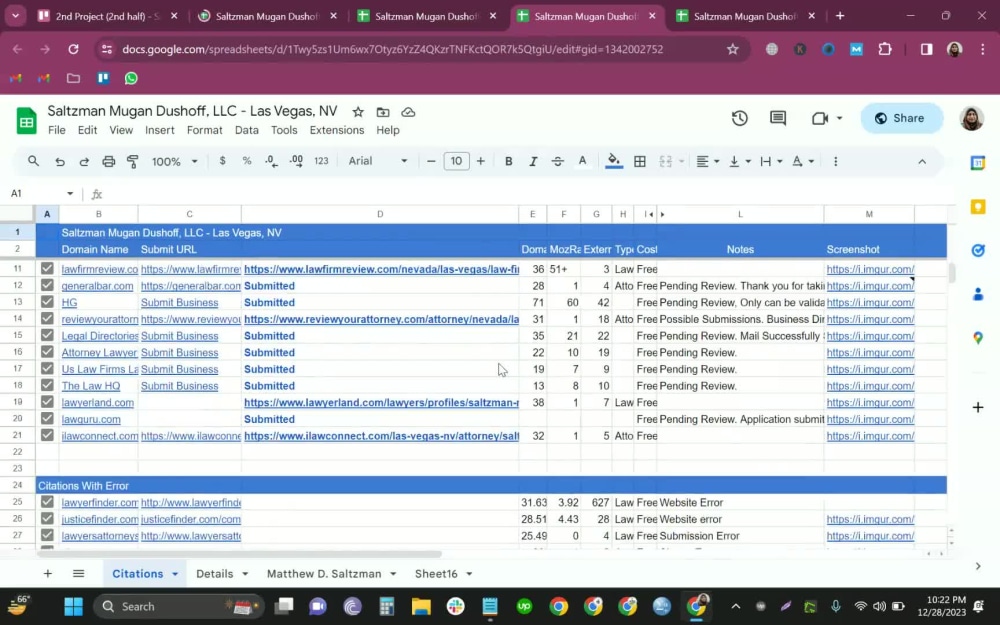This screenshot has height=625, width=1000.
Task: Decrease font size minus button
Action: [x=431, y=161]
